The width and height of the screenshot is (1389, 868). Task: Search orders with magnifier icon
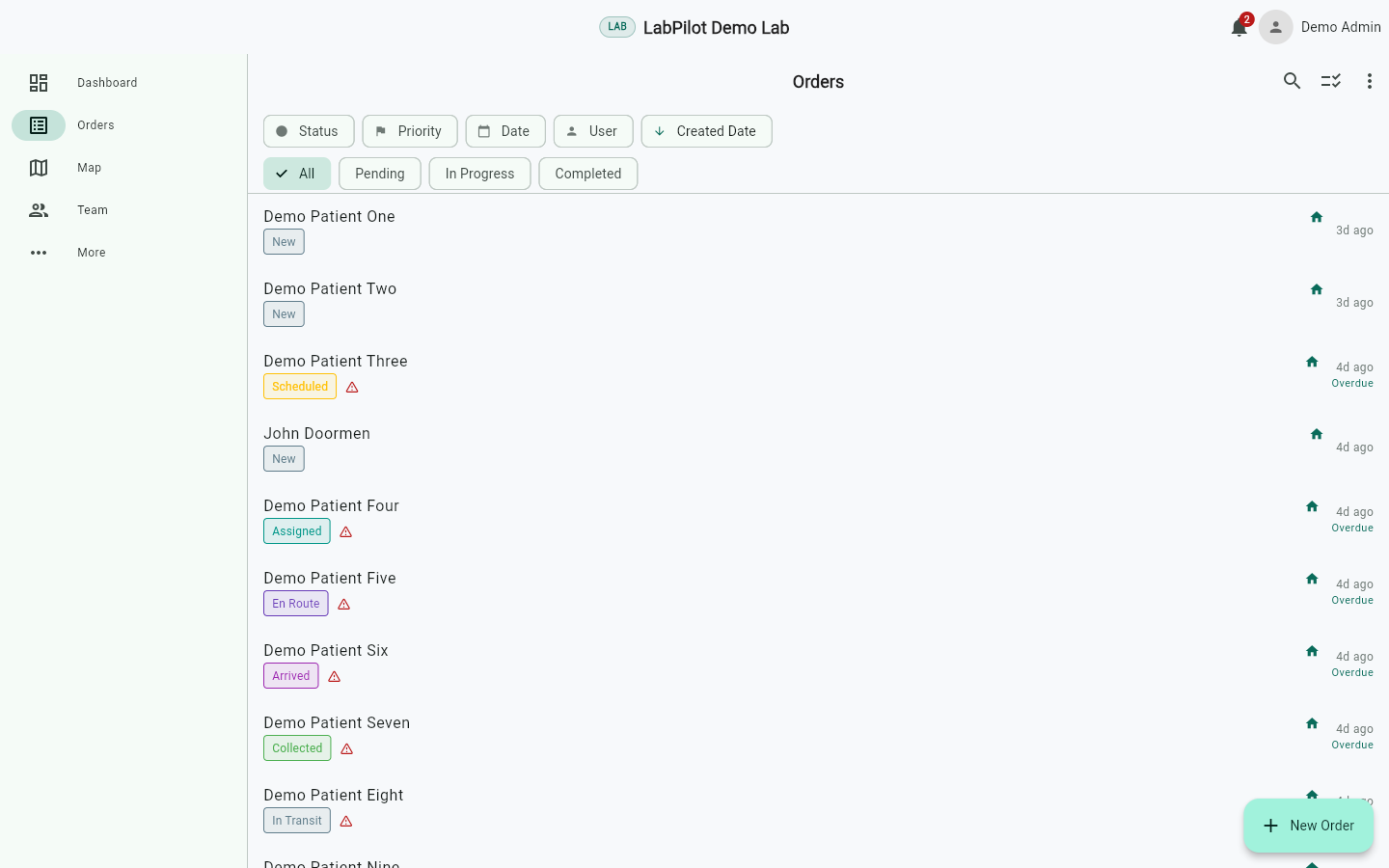(x=1293, y=81)
